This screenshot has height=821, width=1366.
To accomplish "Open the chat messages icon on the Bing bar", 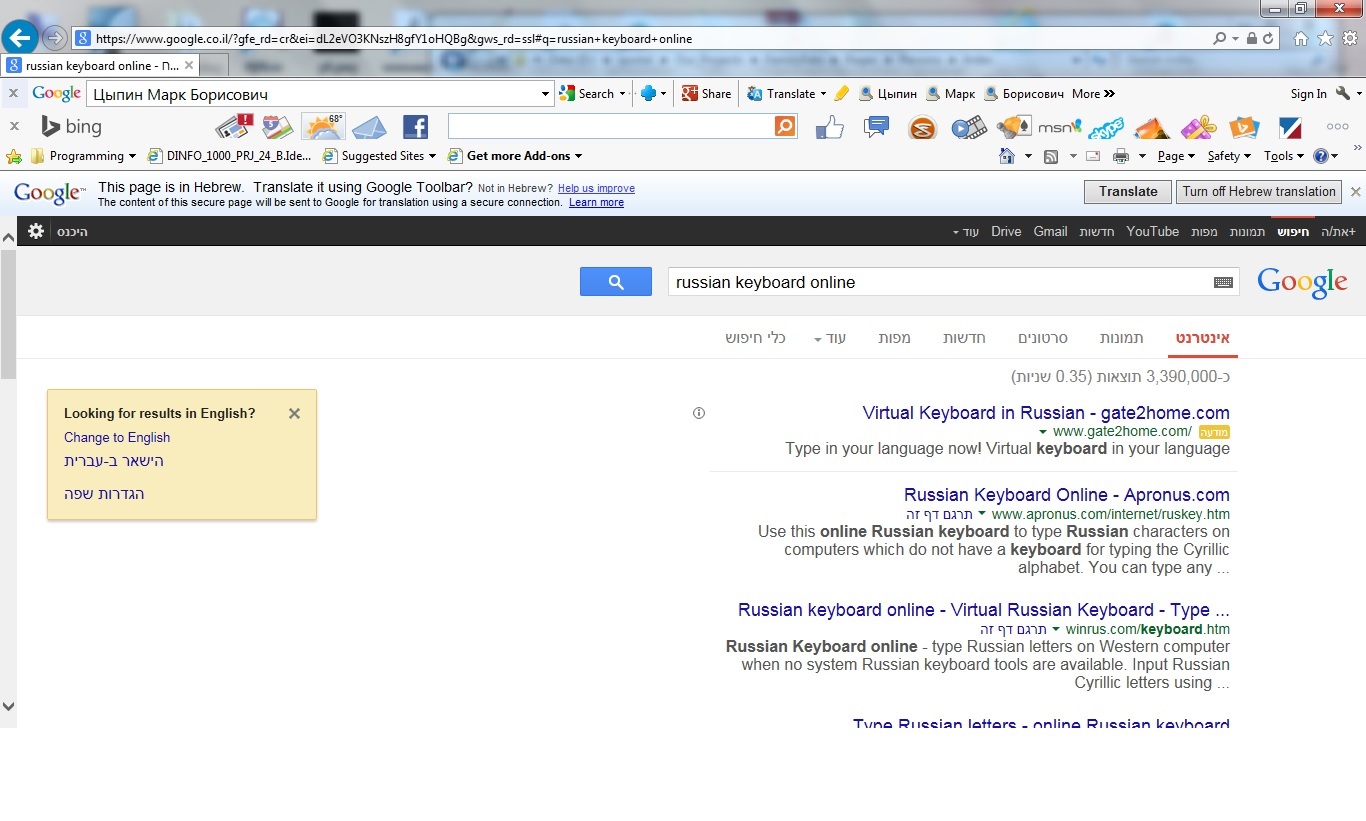I will [x=876, y=127].
